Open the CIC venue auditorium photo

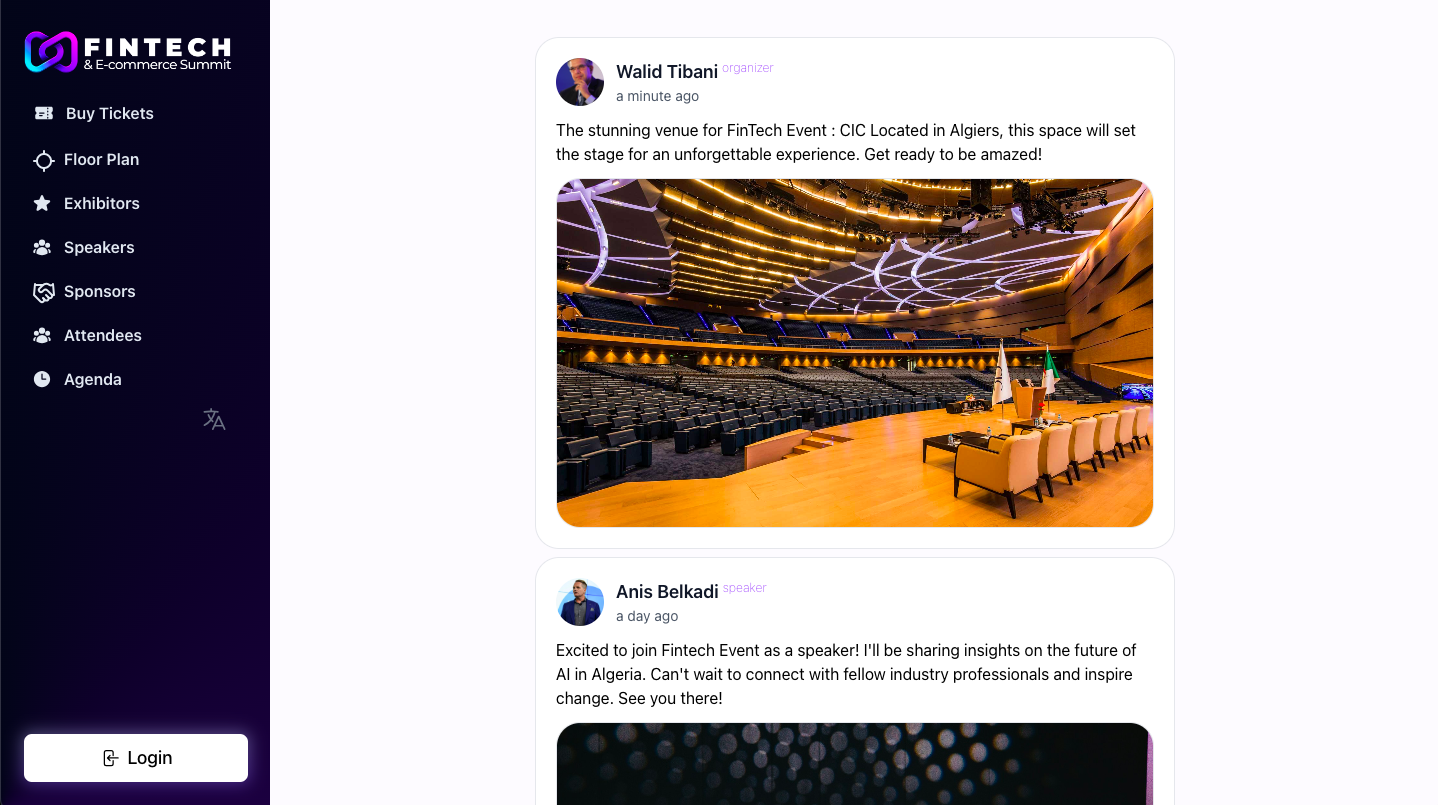[x=855, y=353]
